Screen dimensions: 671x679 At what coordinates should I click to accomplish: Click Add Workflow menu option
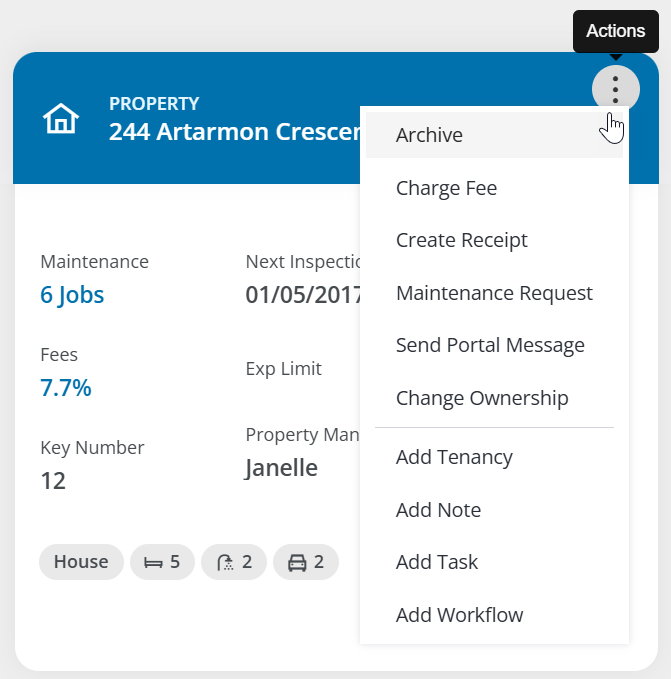(459, 615)
